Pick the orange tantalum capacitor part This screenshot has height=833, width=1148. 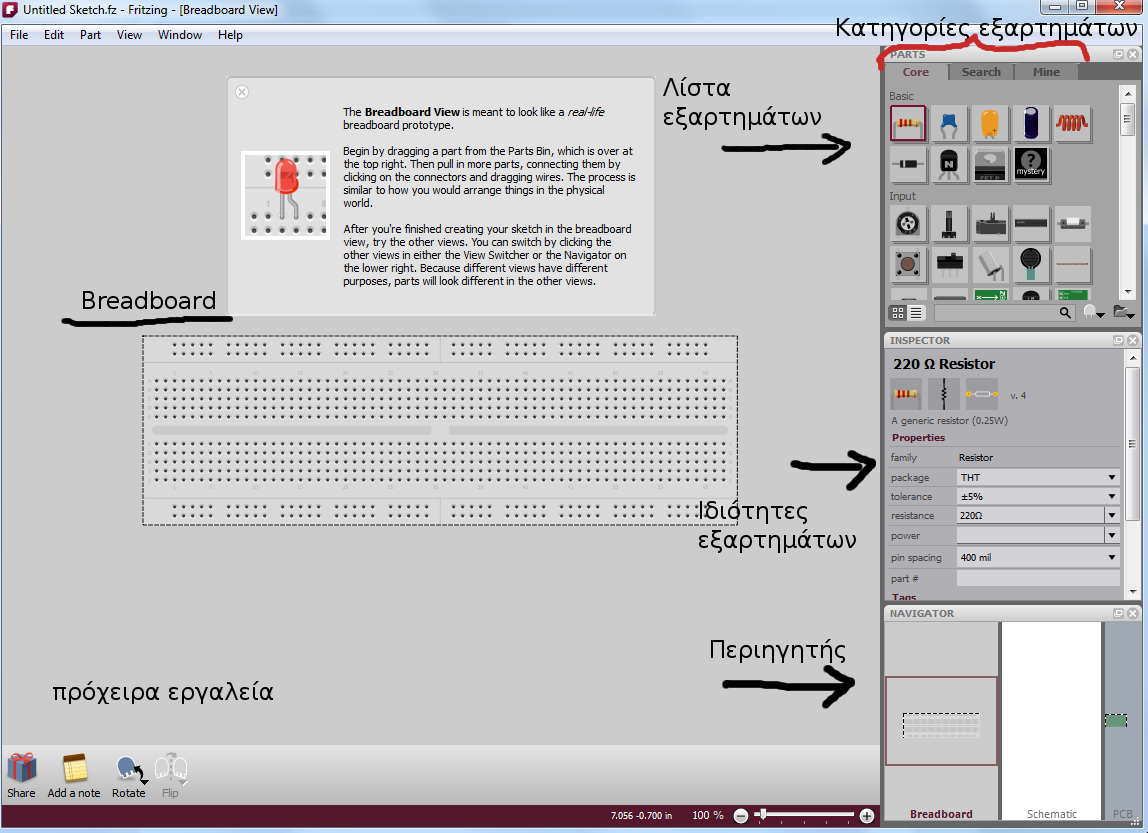(x=990, y=124)
